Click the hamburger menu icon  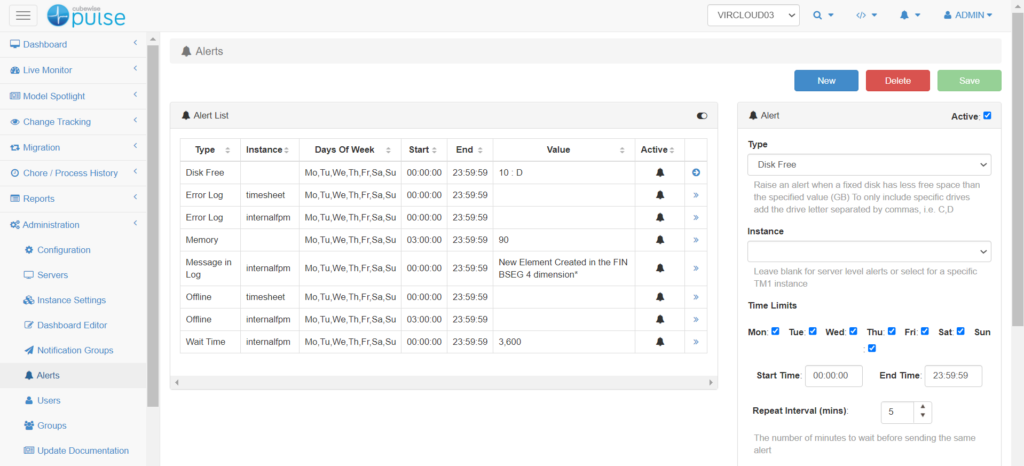pyautogui.click(x=25, y=15)
